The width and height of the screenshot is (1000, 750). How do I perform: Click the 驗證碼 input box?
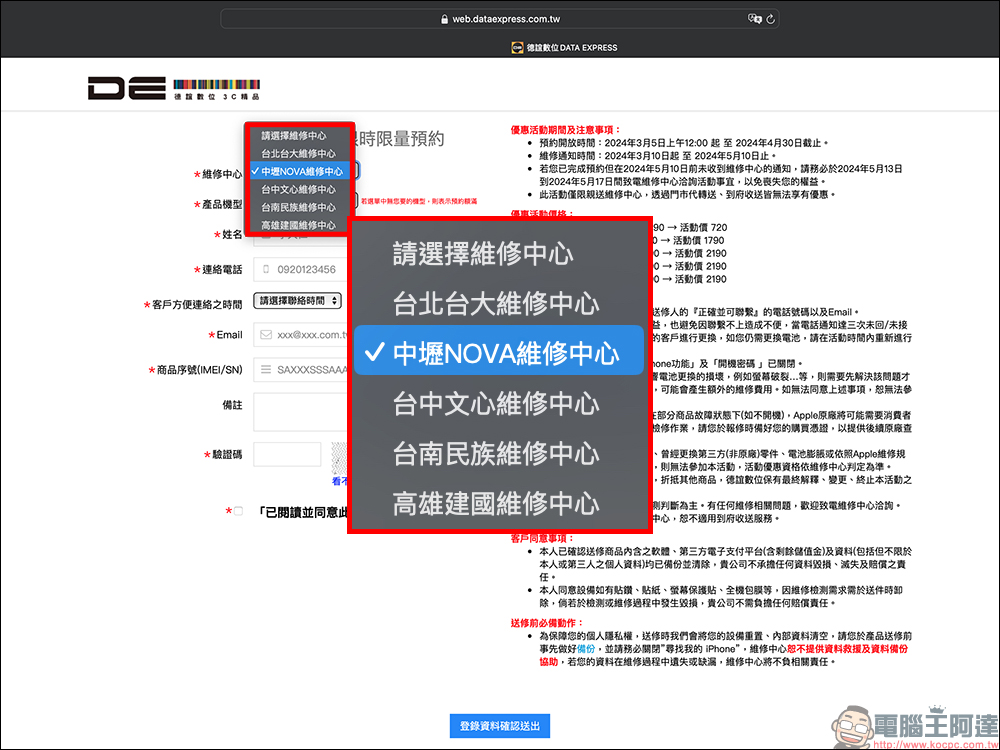pos(287,454)
